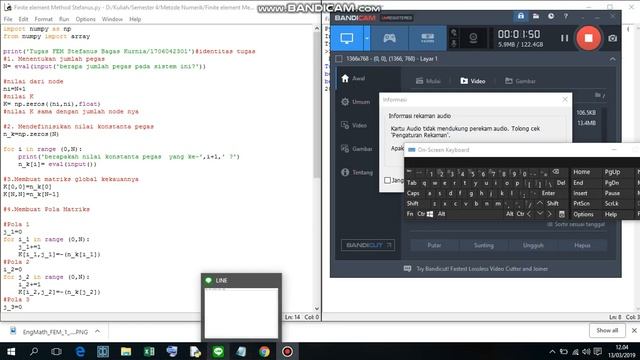Close the Informasi dialog
Image resolution: width=640 pixels, height=360 pixels.
click(x=565, y=100)
